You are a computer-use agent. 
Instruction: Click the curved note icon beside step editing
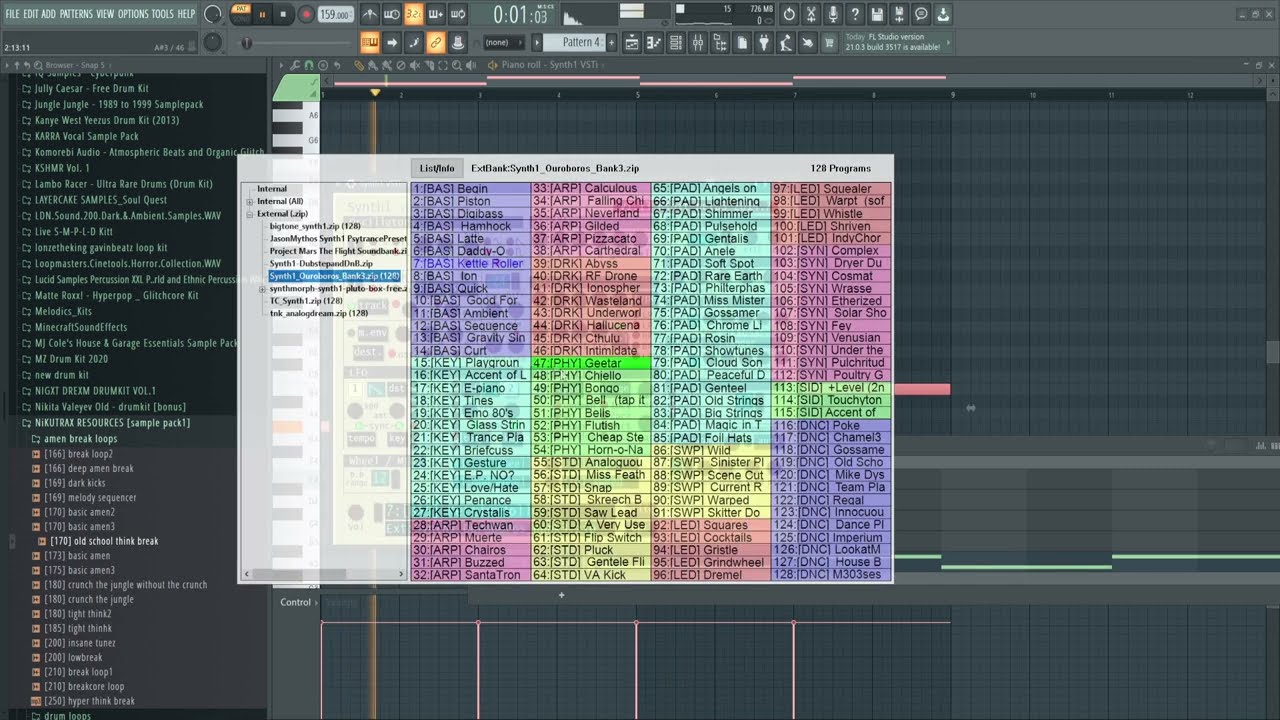[414, 42]
